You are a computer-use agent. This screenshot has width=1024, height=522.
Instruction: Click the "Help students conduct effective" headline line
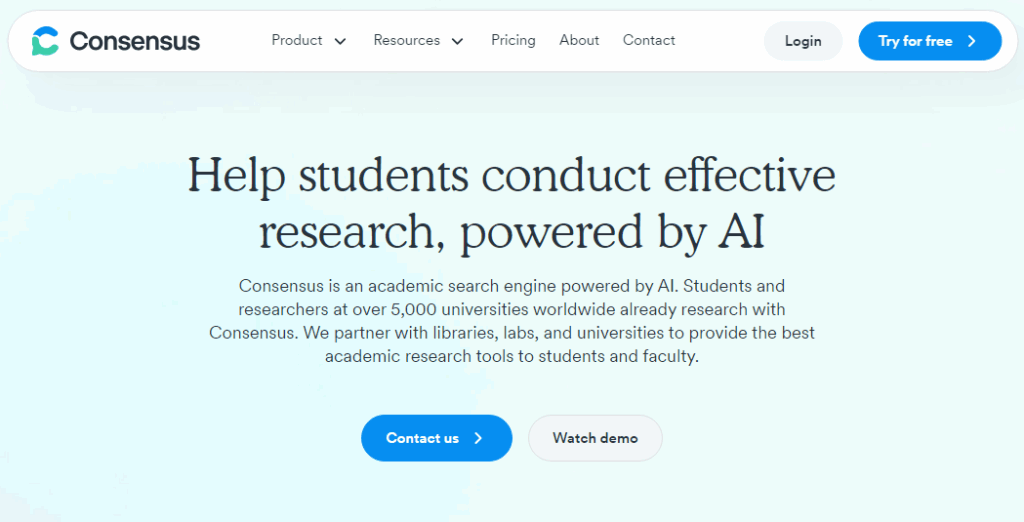coord(511,175)
